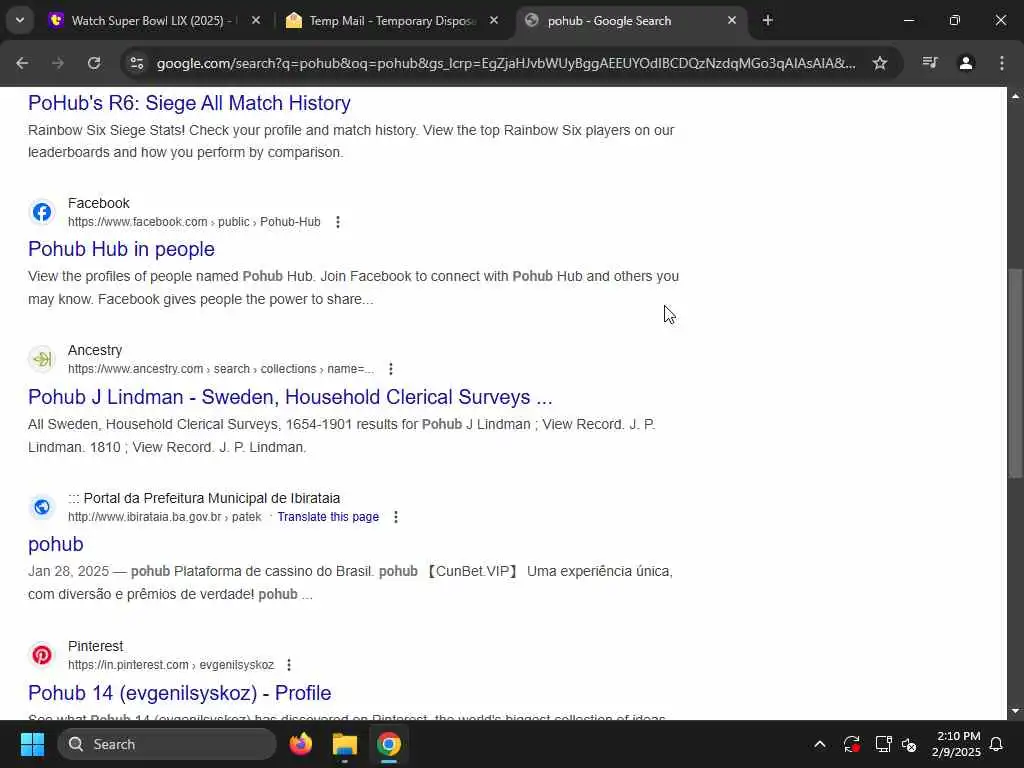Screen dimensions: 1024x768
Task: Open the Windows Start menu
Action: [32, 744]
